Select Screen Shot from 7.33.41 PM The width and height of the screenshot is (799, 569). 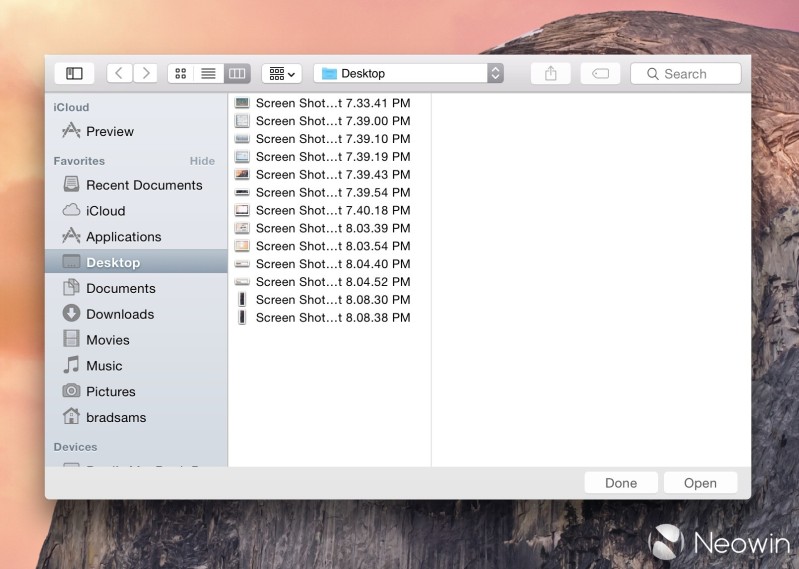point(332,103)
